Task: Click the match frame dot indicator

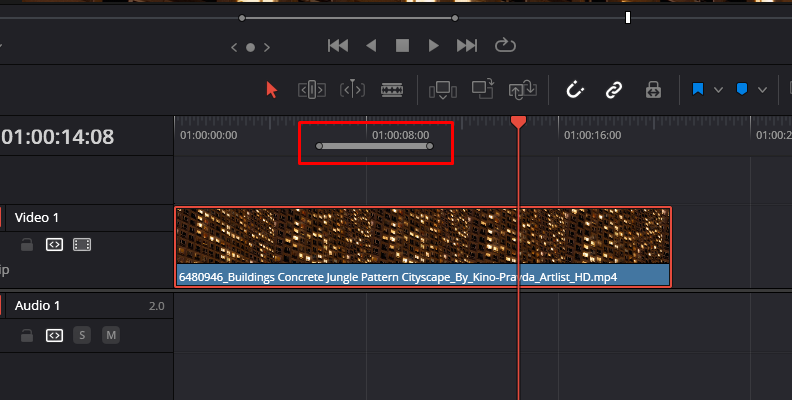Action: point(250,47)
